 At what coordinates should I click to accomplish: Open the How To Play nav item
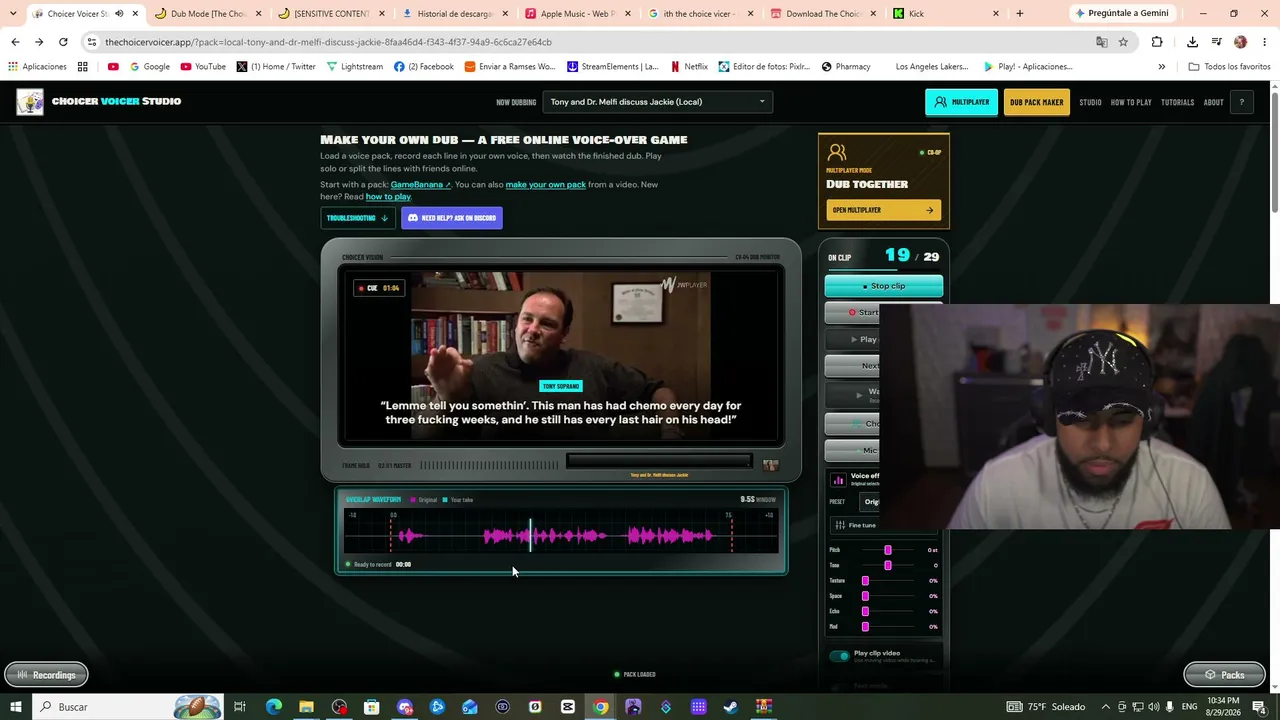[x=1131, y=102]
